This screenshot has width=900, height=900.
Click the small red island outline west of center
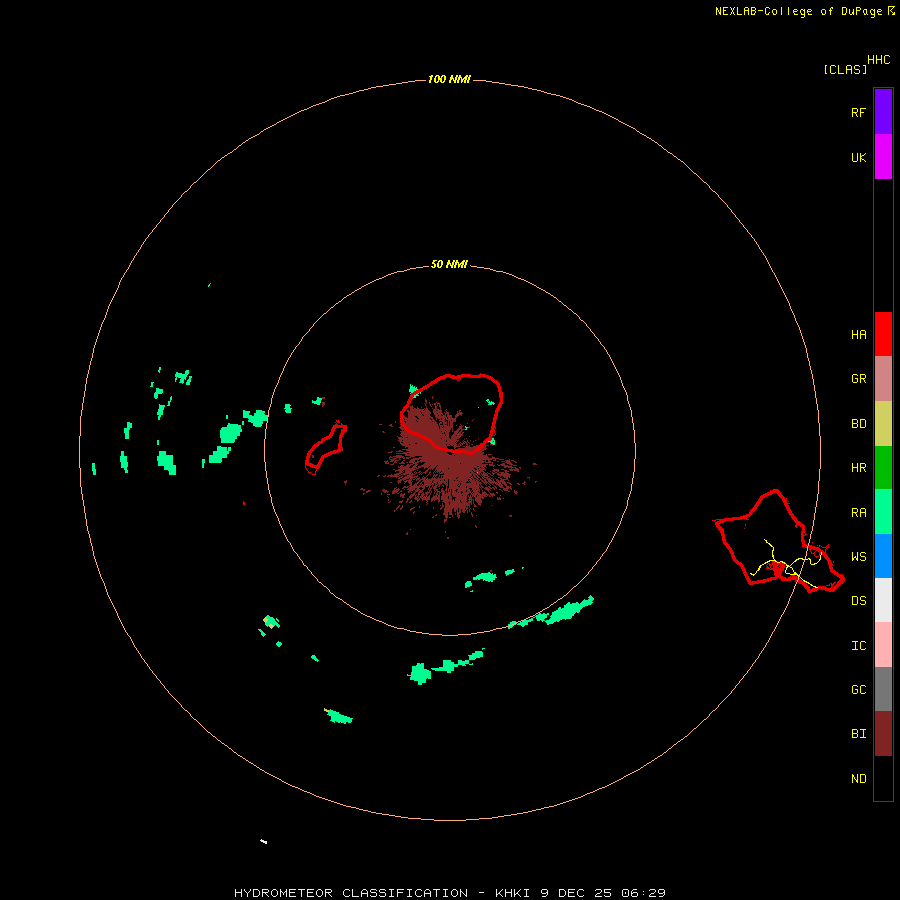click(326, 447)
